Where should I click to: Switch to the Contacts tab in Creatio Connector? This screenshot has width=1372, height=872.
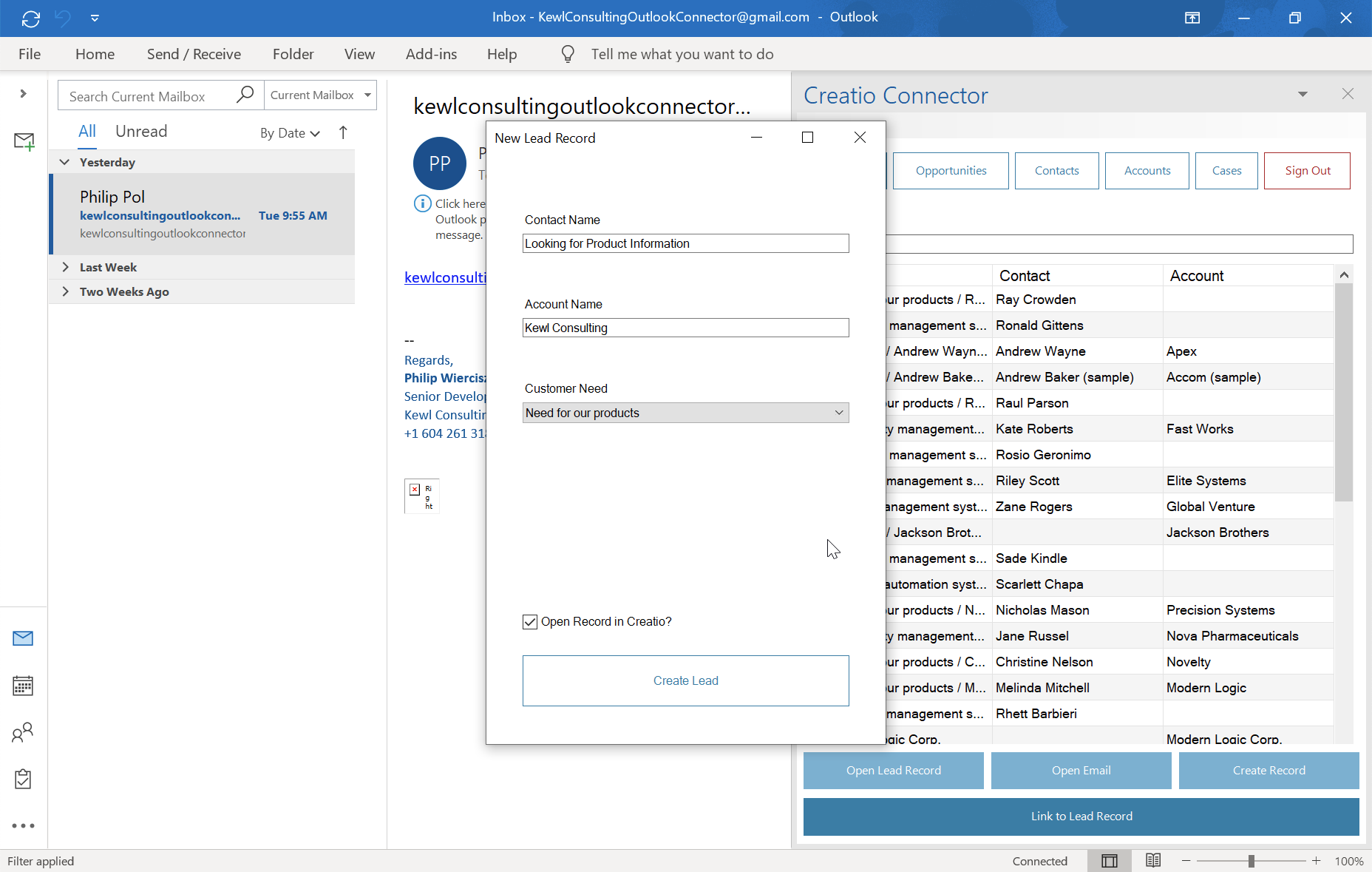click(1056, 170)
